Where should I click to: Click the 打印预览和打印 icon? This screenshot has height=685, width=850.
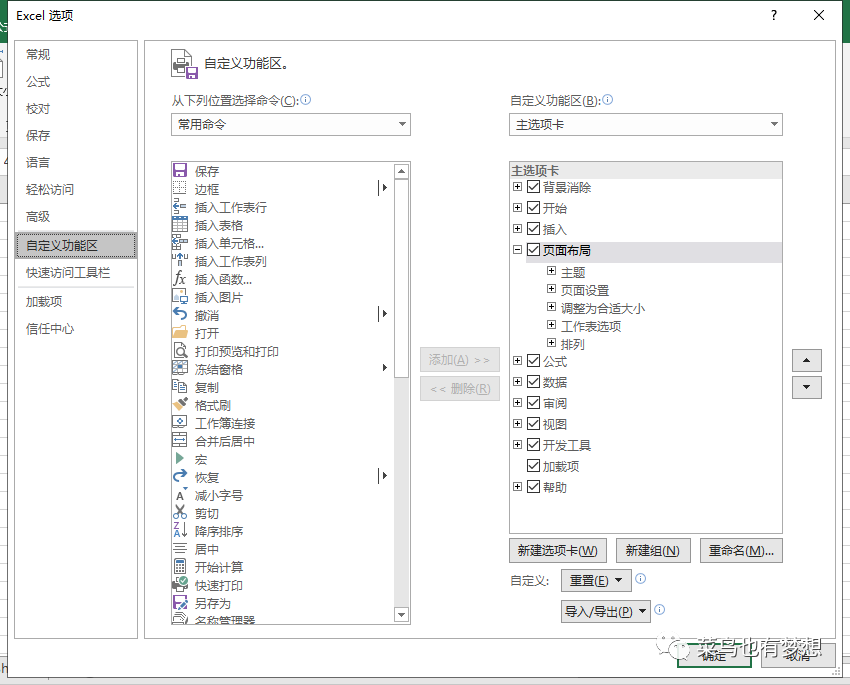click(x=180, y=351)
